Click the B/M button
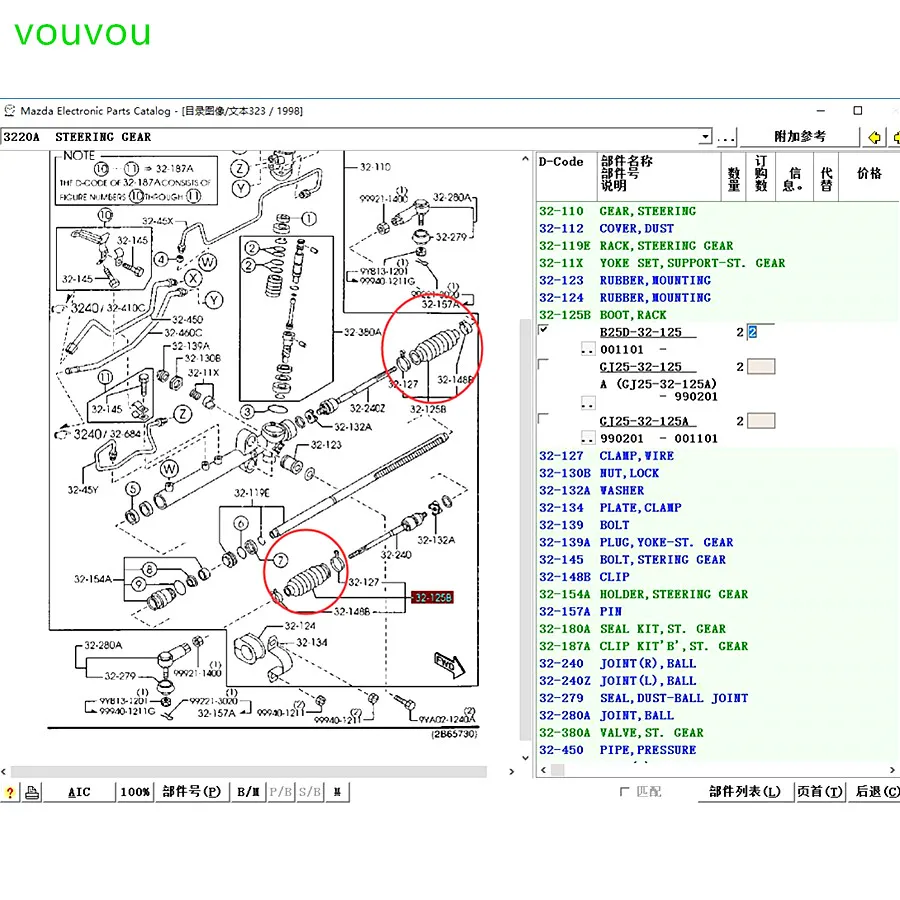900x900 pixels. pos(248,792)
